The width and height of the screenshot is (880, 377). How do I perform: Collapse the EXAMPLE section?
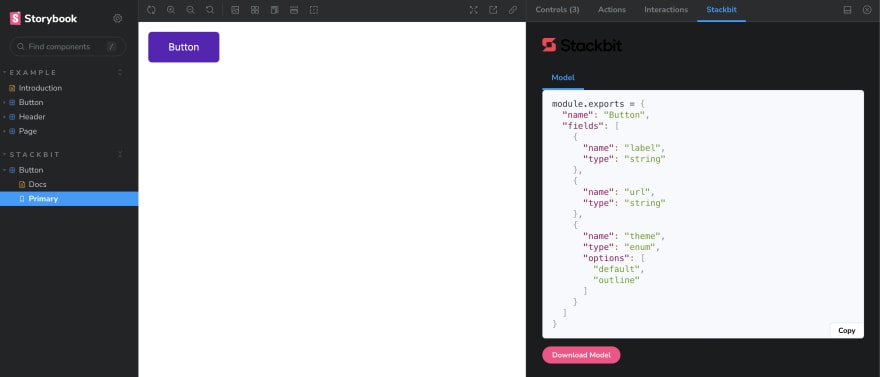[x=33, y=72]
